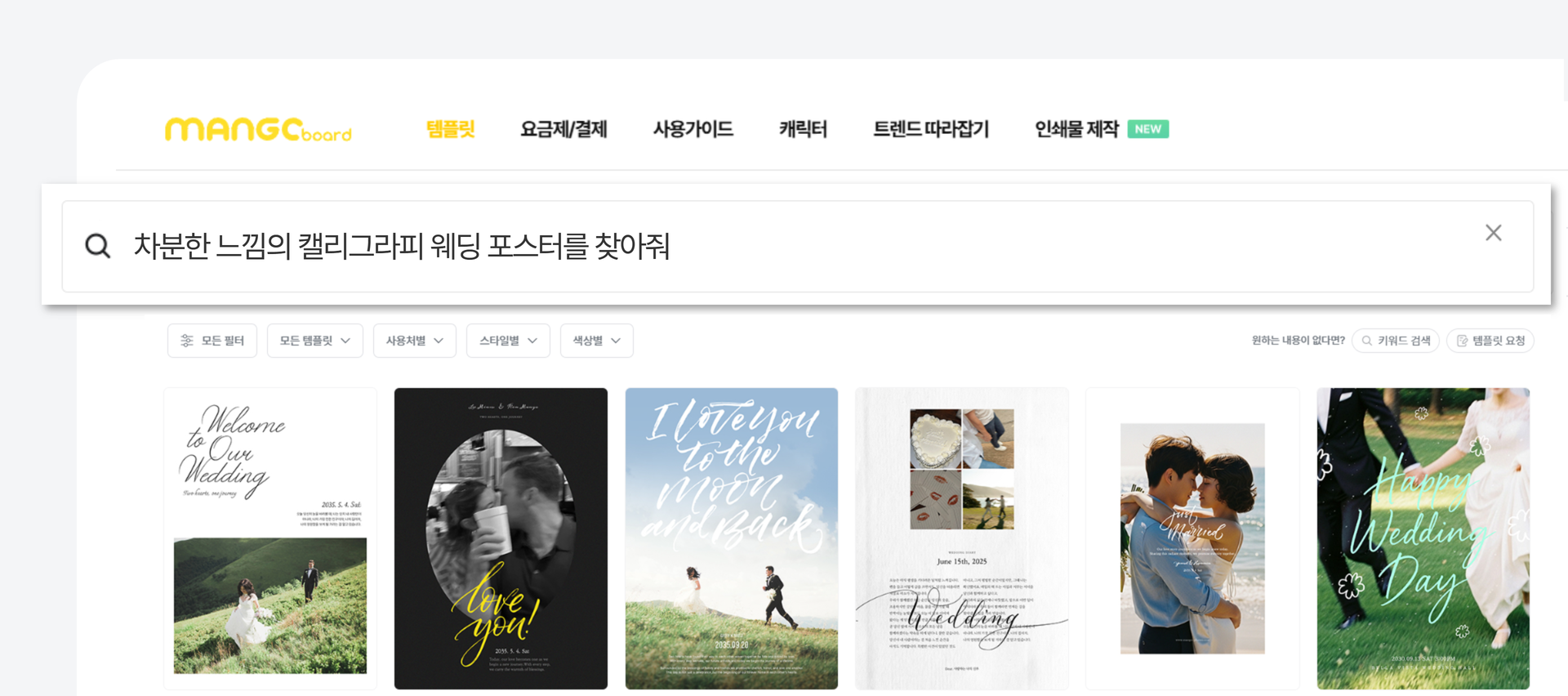Screen dimensions: 1568x696
Task: Select the 템플릿 menu tab
Action: point(450,129)
